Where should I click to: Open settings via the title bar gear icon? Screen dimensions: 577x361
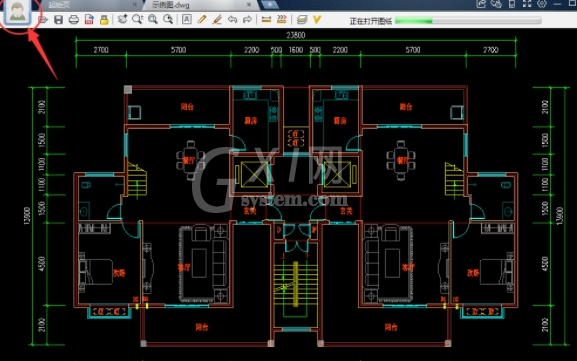click(x=542, y=4)
